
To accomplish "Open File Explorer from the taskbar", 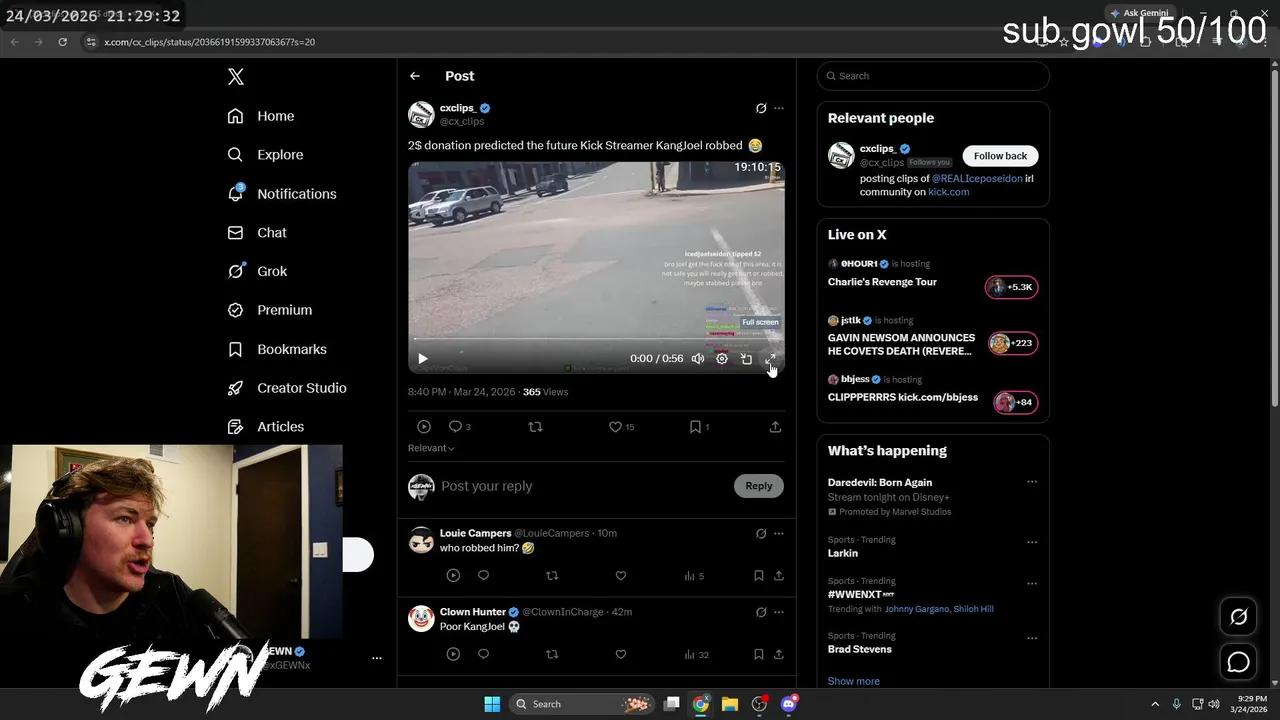I will [x=730, y=704].
